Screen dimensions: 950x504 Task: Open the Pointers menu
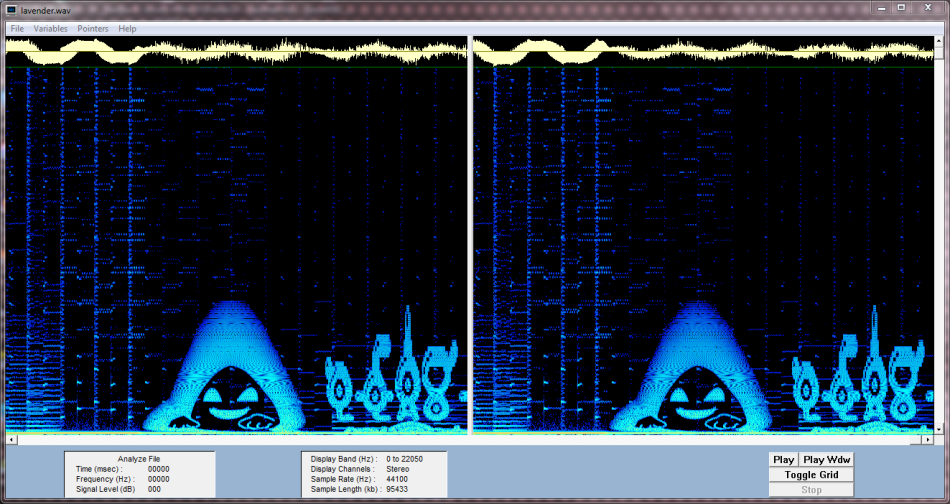click(93, 28)
